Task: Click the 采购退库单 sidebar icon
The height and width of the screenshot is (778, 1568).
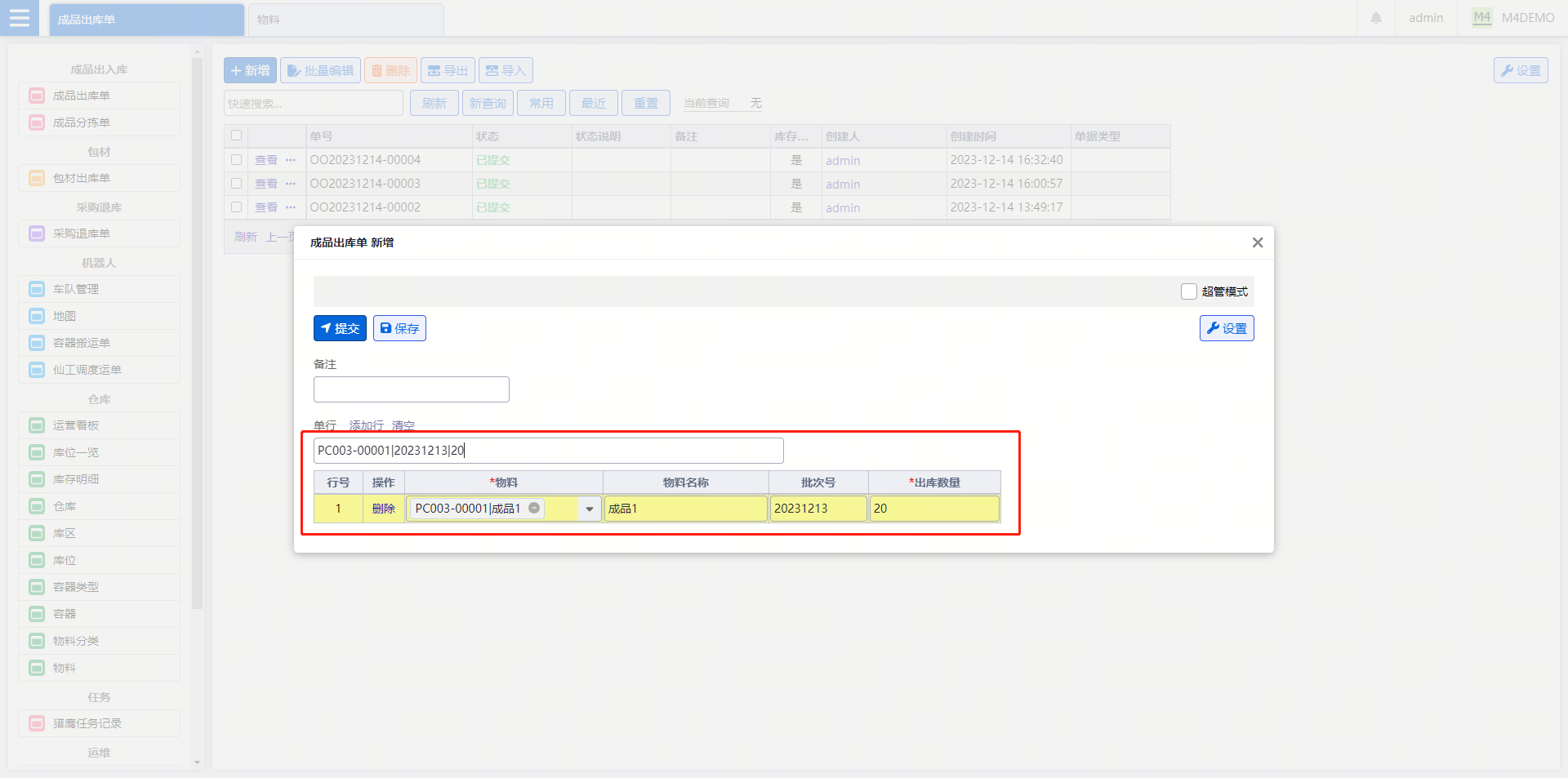Action: point(37,233)
